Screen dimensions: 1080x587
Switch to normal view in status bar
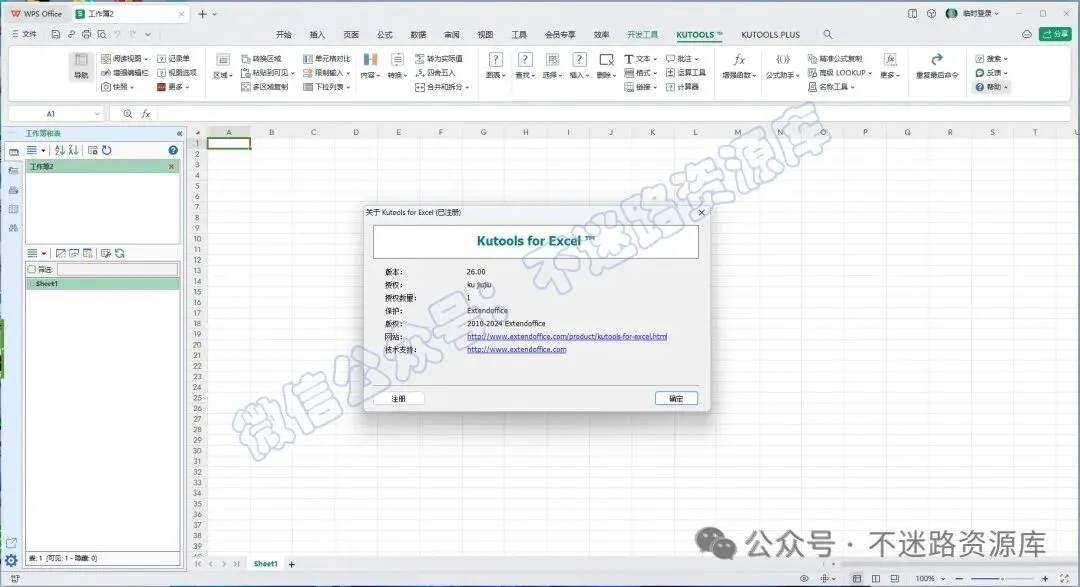click(857, 579)
